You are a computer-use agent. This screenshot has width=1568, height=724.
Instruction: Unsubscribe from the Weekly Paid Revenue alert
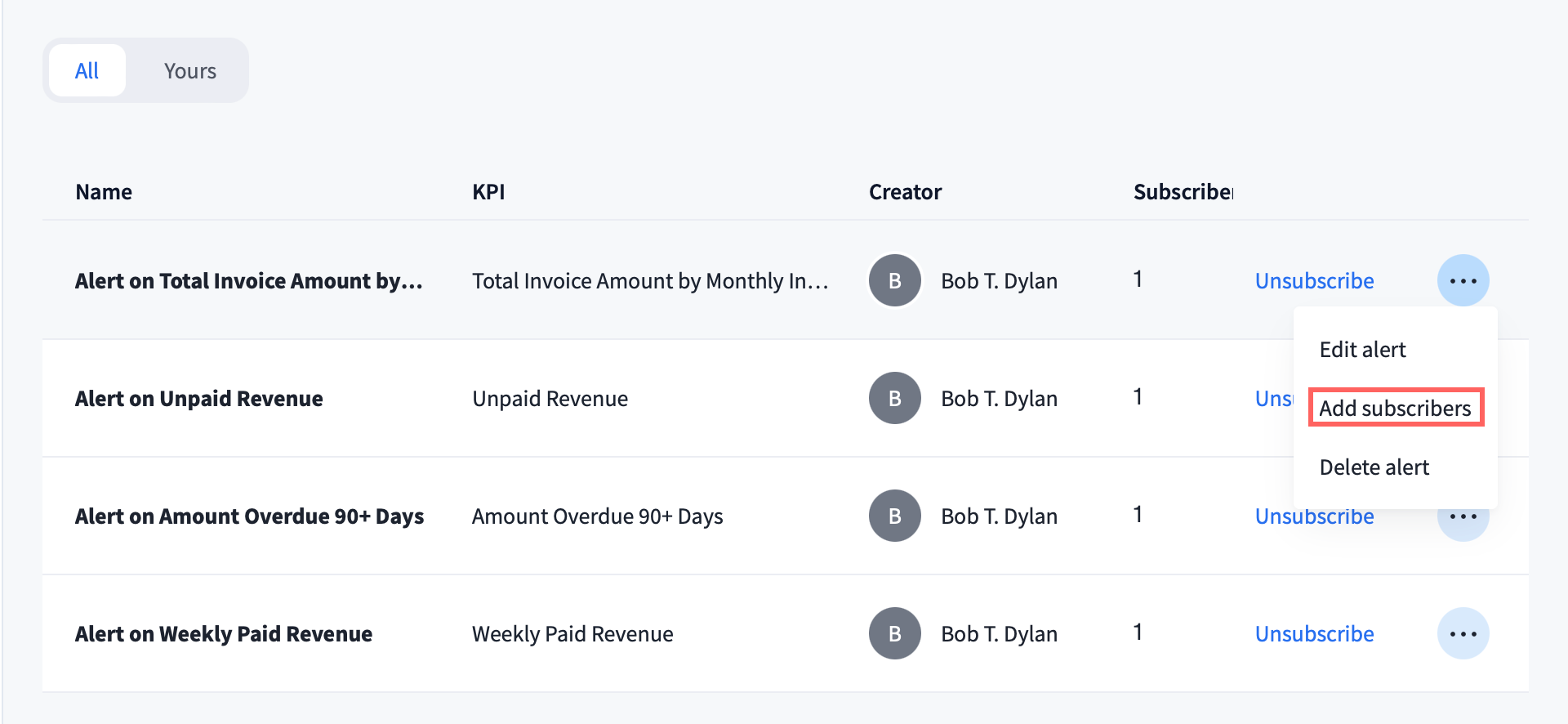[x=1314, y=634]
